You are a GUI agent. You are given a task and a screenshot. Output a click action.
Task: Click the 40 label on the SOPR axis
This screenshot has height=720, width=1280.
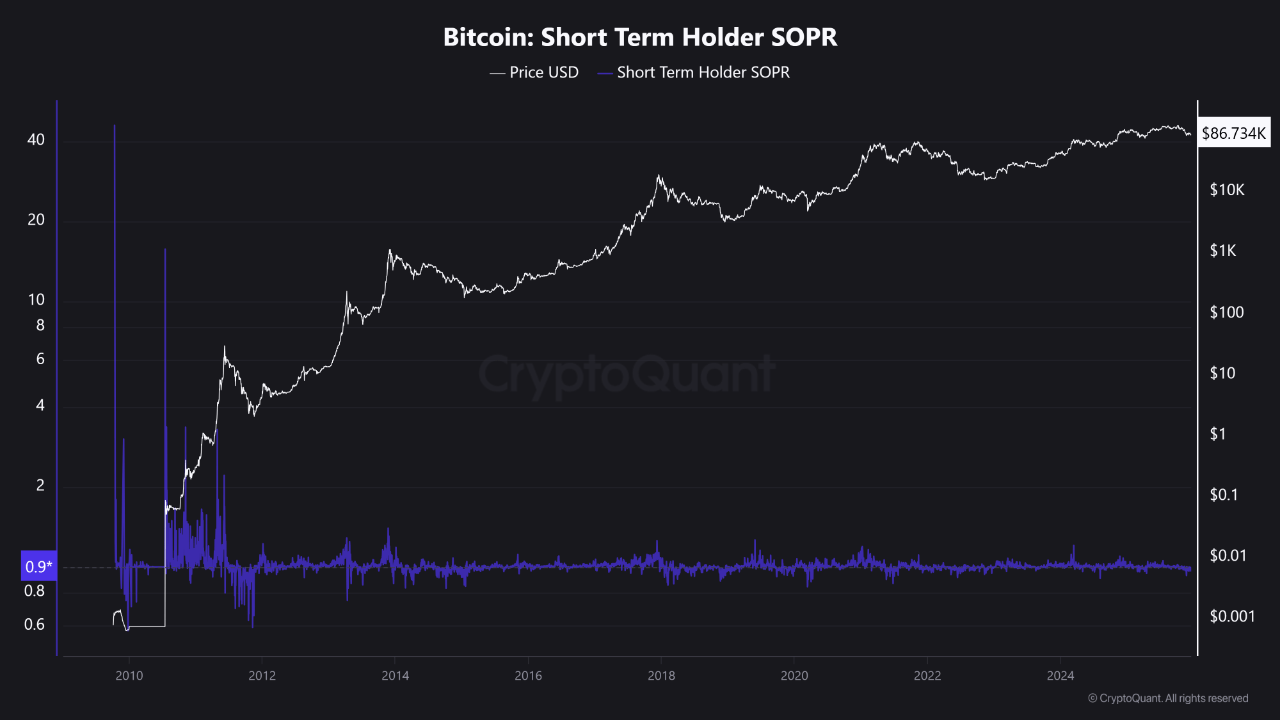pyautogui.click(x=36, y=140)
